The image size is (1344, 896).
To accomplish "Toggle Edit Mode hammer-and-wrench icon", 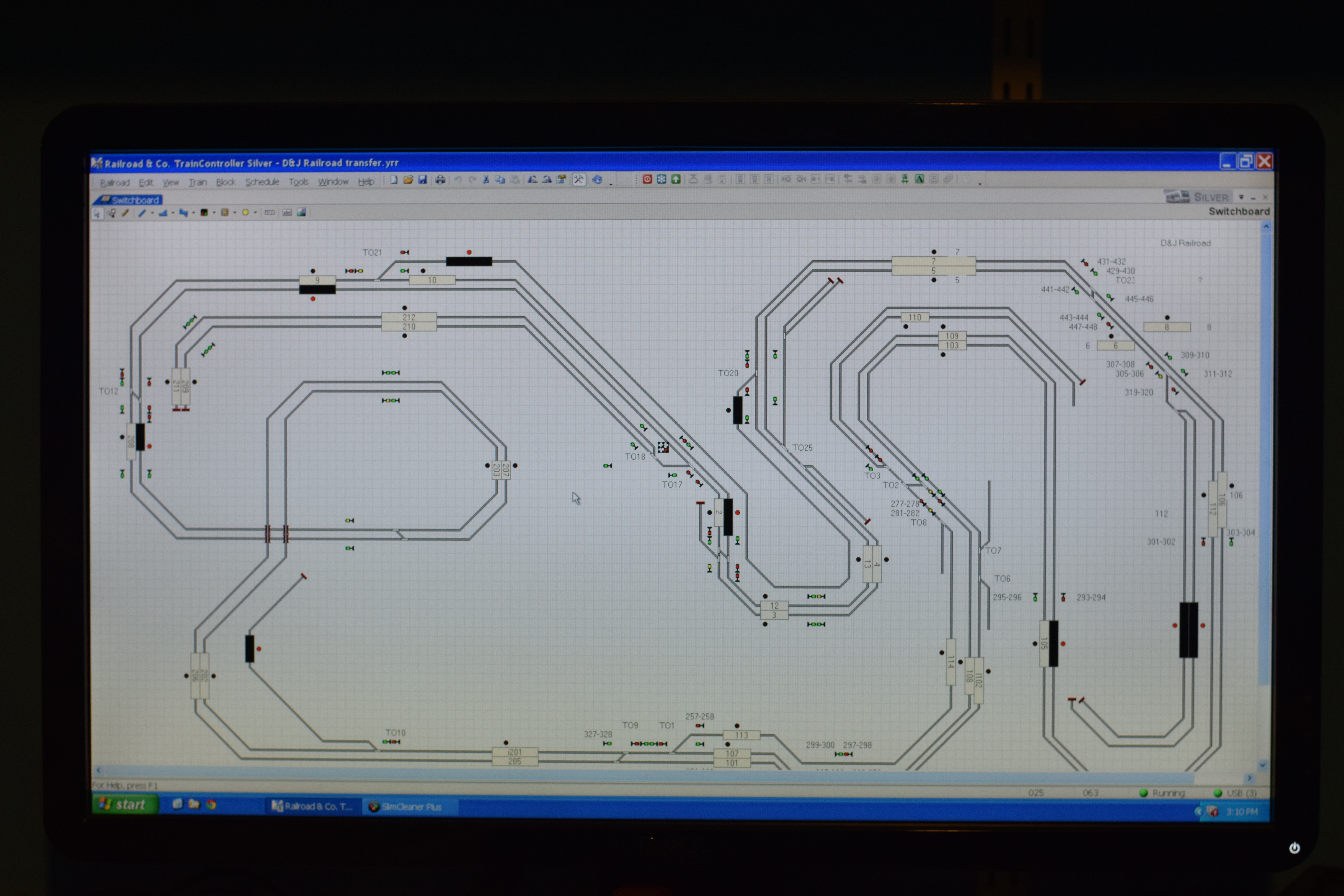I will pyautogui.click(x=579, y=179).
